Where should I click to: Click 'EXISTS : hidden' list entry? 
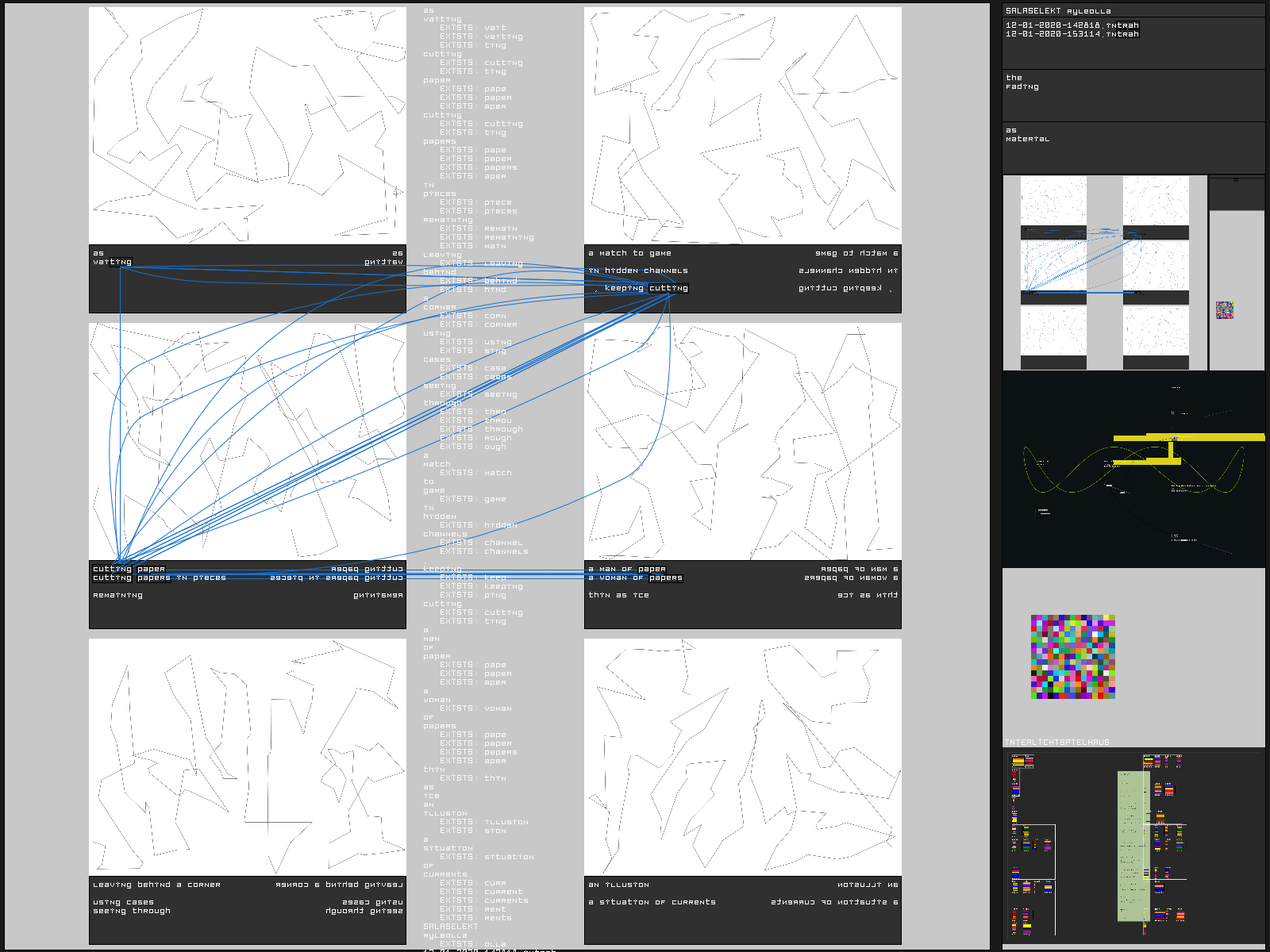tap(478, 525)
